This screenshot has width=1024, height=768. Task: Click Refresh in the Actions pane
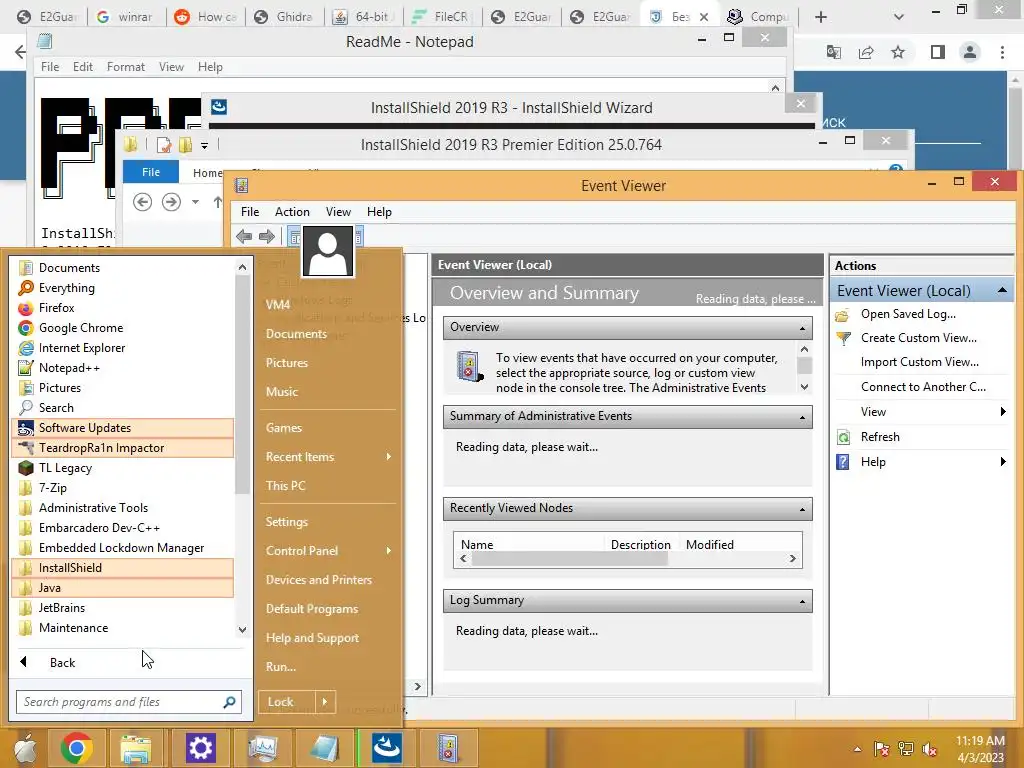coord(880,437)
